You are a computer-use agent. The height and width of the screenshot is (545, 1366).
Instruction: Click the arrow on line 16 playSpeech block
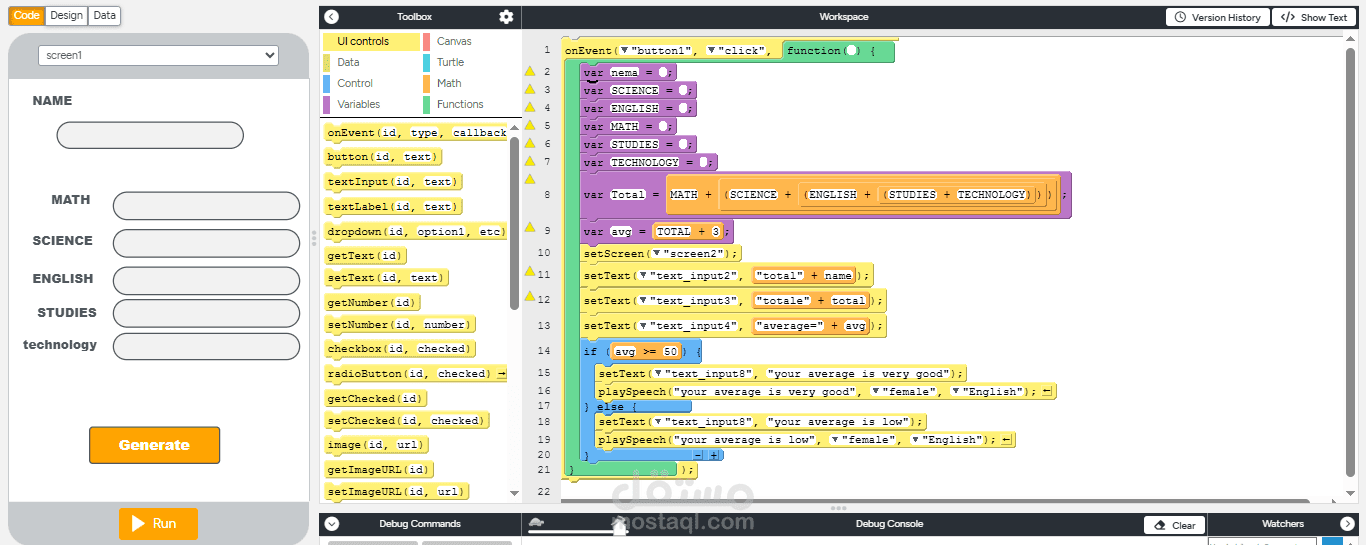1047,392
